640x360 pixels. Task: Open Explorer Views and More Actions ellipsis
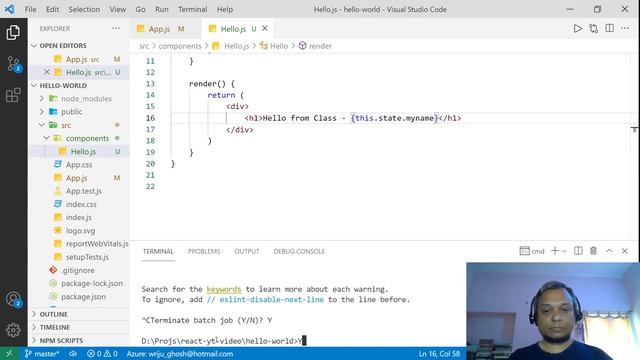[x=116, y=29]
